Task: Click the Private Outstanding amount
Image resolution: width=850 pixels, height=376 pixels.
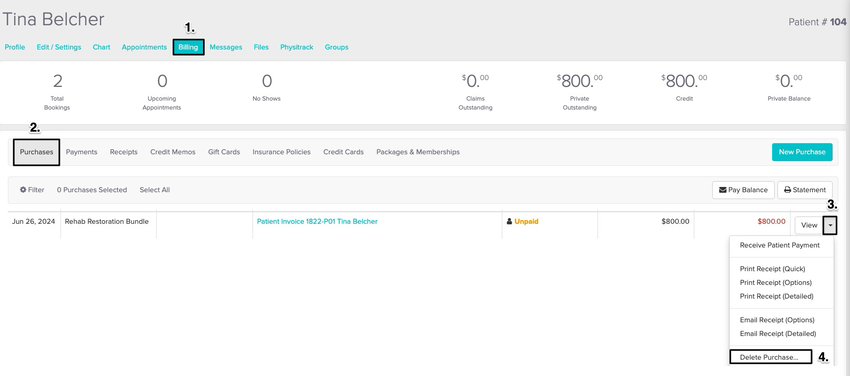Action: pos(579,81)
